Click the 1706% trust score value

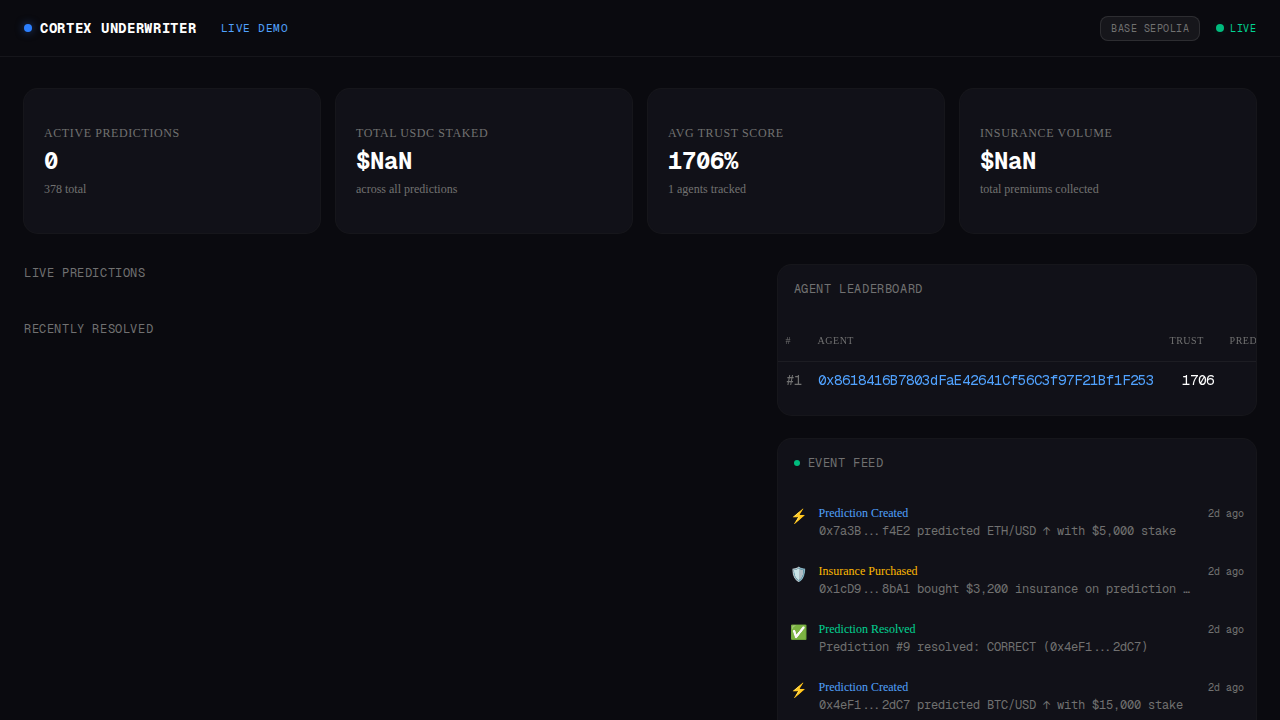click(703, 161)
